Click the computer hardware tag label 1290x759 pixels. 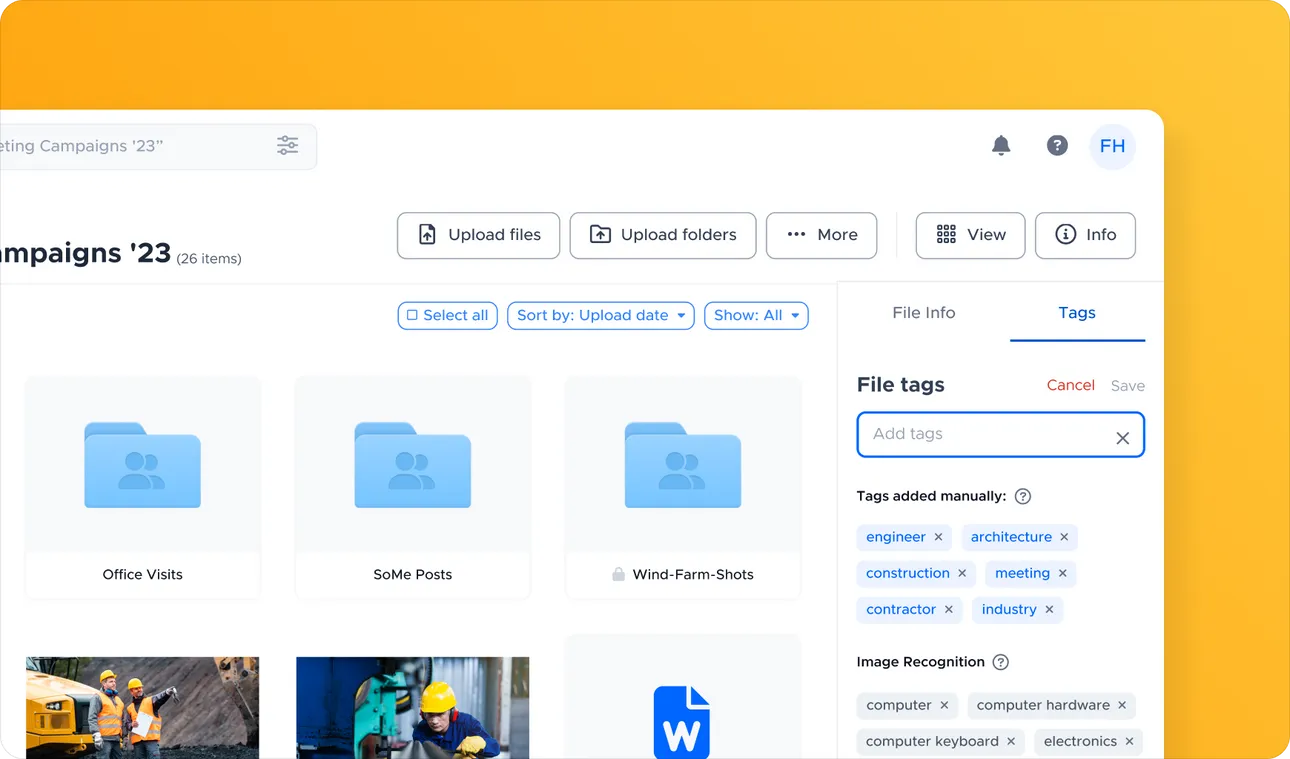pos(1043,705)
